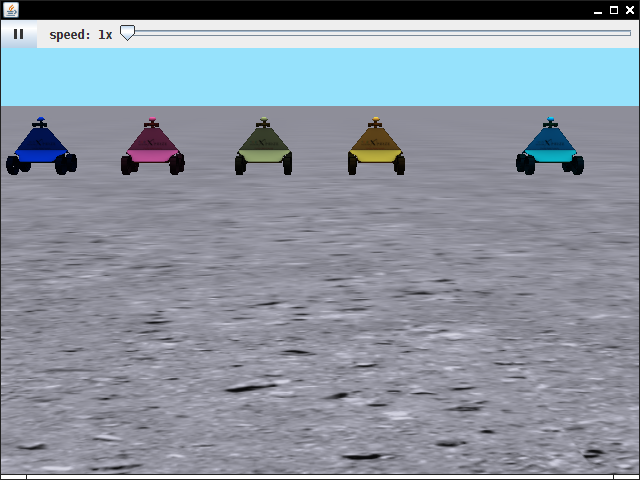Image resolution: width=640 pixels, height=480 pixels.
Task: Click the 'speed: 1x' label
Action: point(81,35)
